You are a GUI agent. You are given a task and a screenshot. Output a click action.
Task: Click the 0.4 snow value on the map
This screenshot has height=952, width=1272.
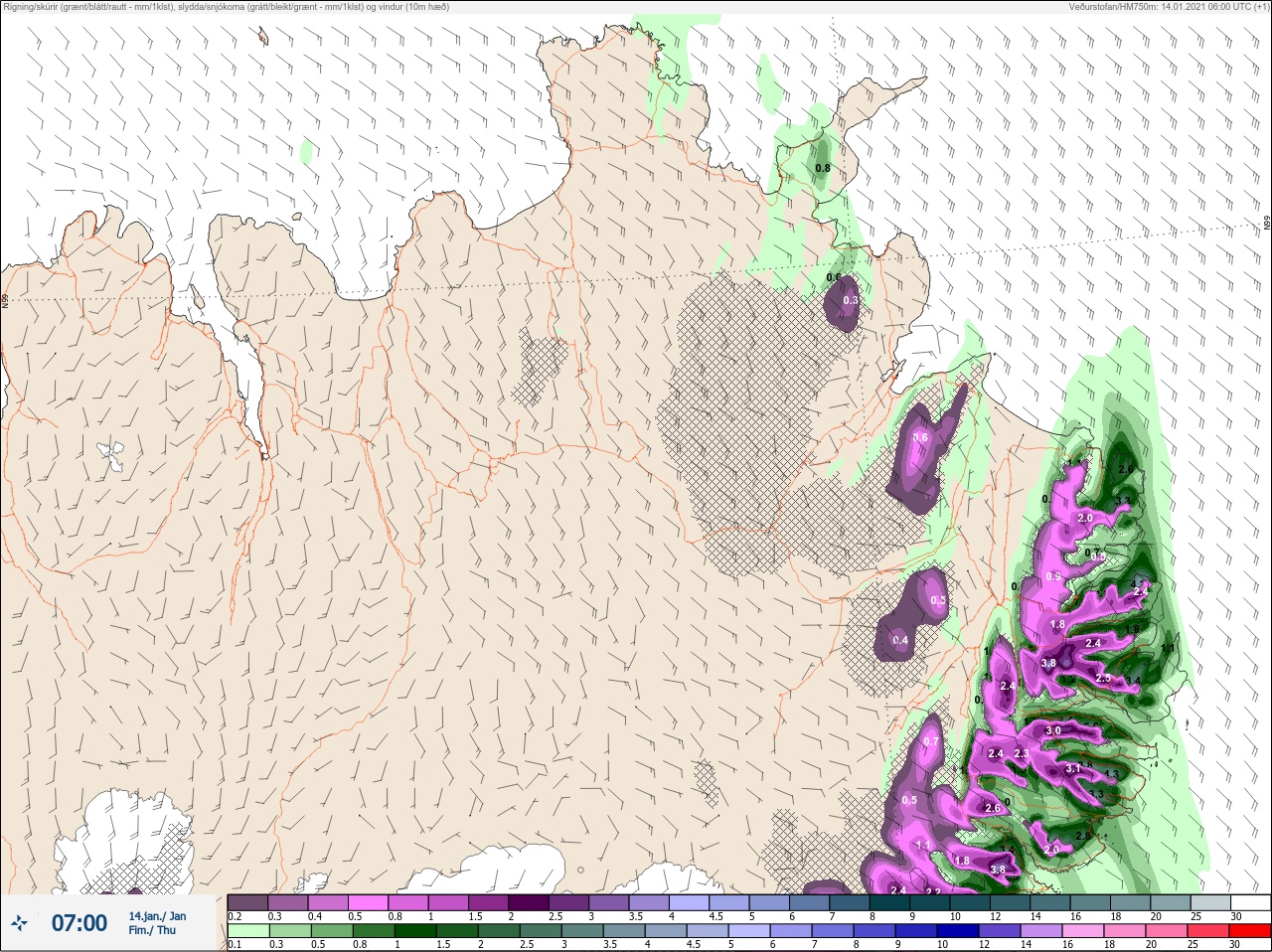click(900, 641)
